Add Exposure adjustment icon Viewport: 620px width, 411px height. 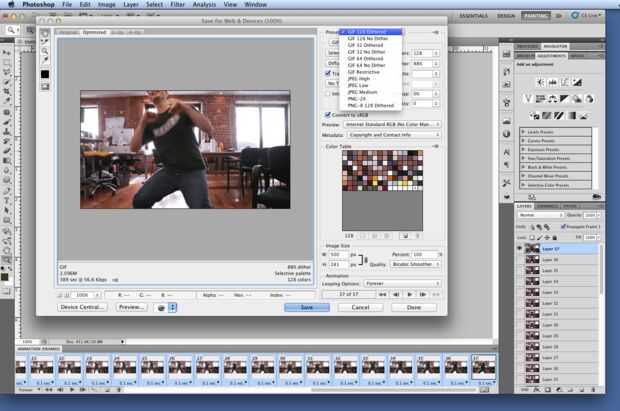tap(577, 83)
